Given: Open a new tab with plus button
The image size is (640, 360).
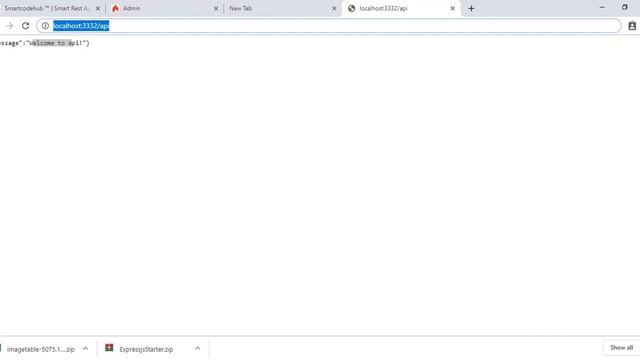Looking at the screenshot, I should coord(471,8).
